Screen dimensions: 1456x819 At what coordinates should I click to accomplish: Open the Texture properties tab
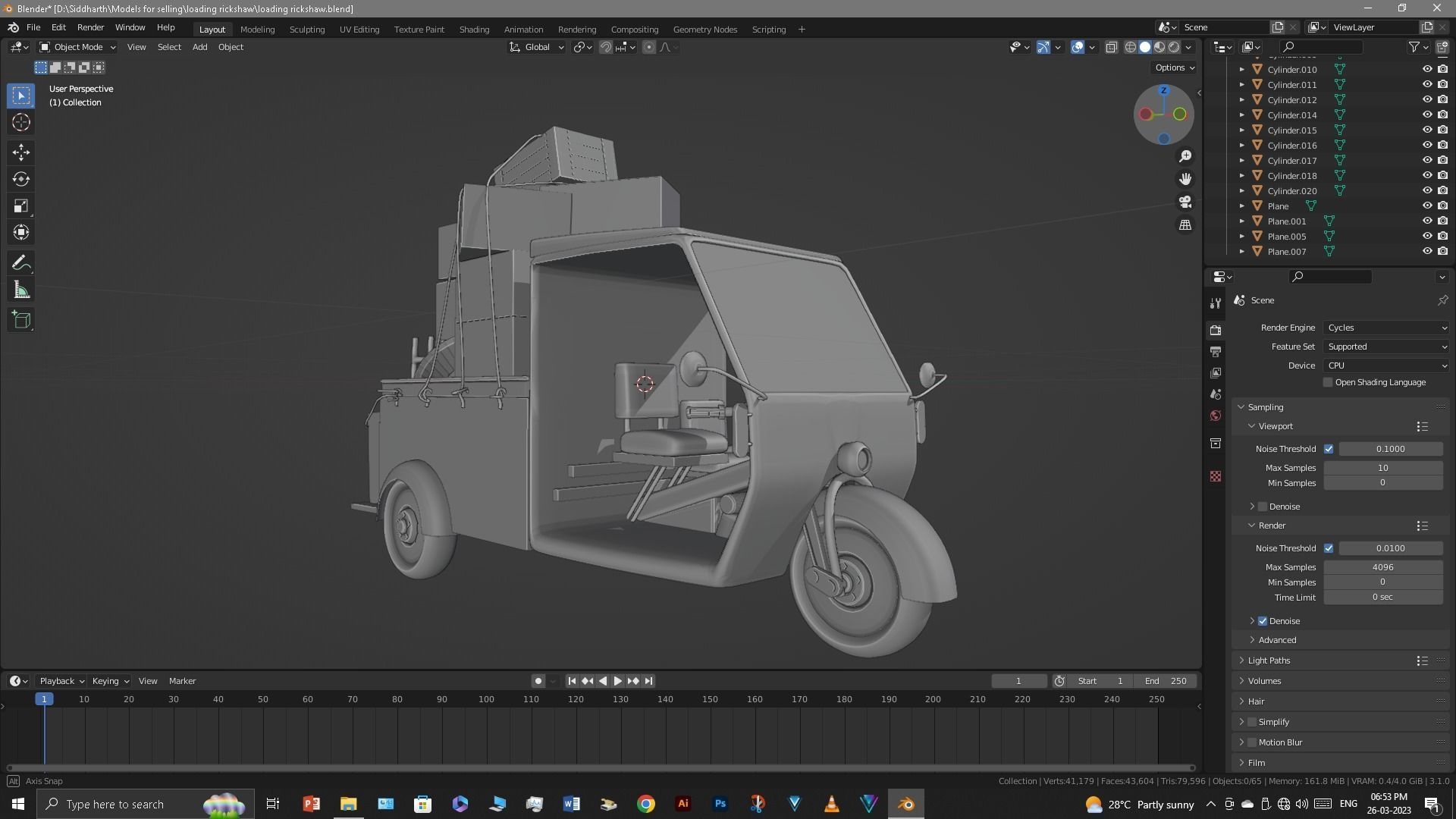[x=1216, y=476]
